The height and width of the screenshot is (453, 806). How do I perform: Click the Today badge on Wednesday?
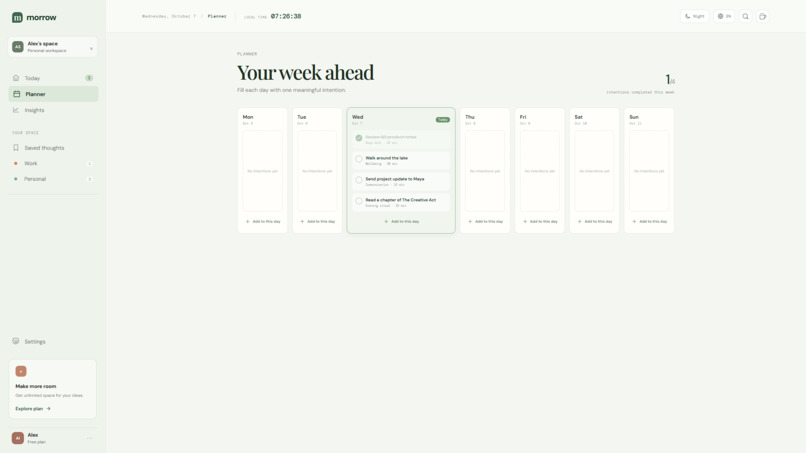pyautogui.click(x=443, y=120)
